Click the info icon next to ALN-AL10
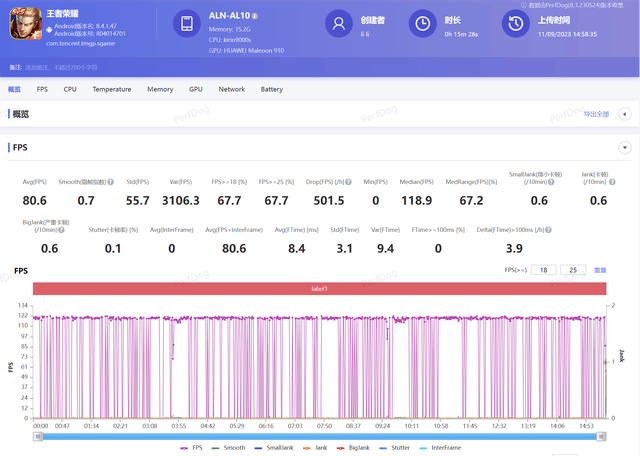Image resolution: width=640 pixels, height=456 pixels. (255, 16)
